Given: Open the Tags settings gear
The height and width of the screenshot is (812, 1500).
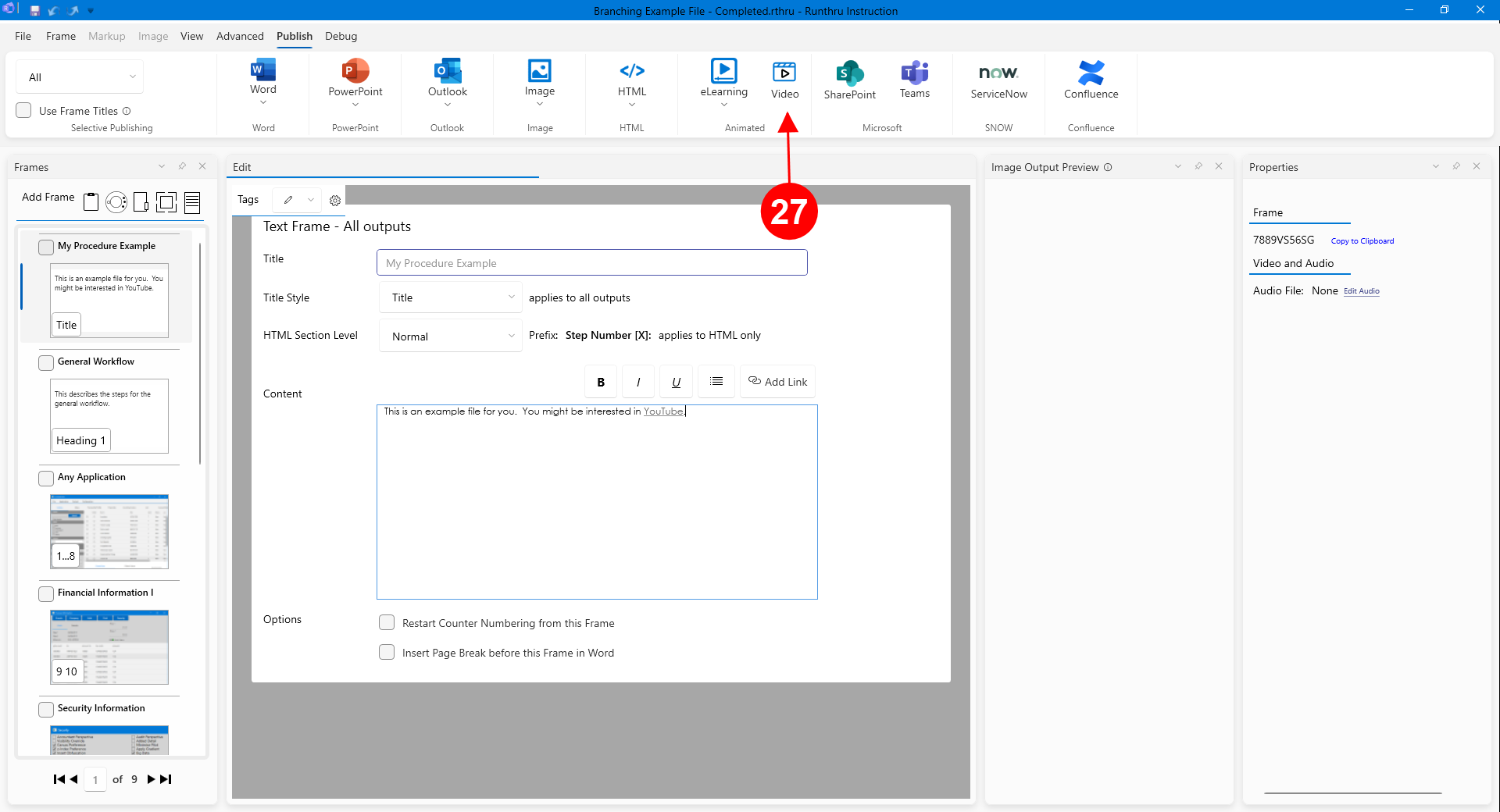Looking at the screenshot, I should point(335,201).
